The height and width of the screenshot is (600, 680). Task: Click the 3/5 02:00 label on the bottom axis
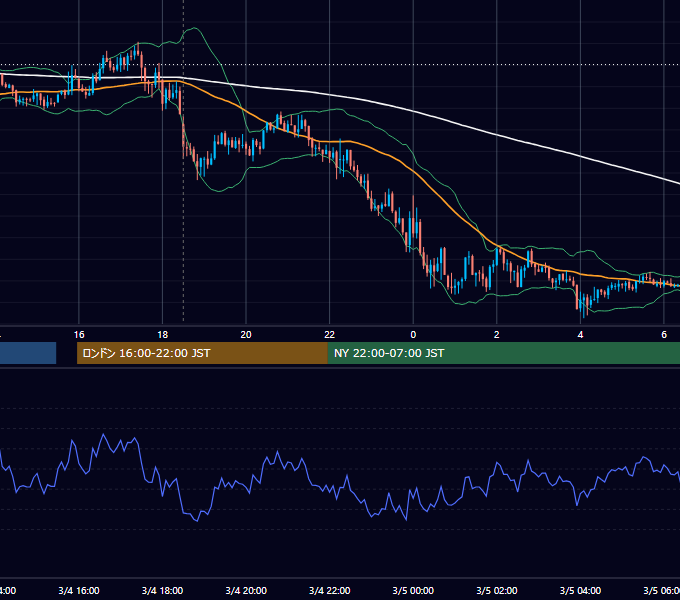497,590
